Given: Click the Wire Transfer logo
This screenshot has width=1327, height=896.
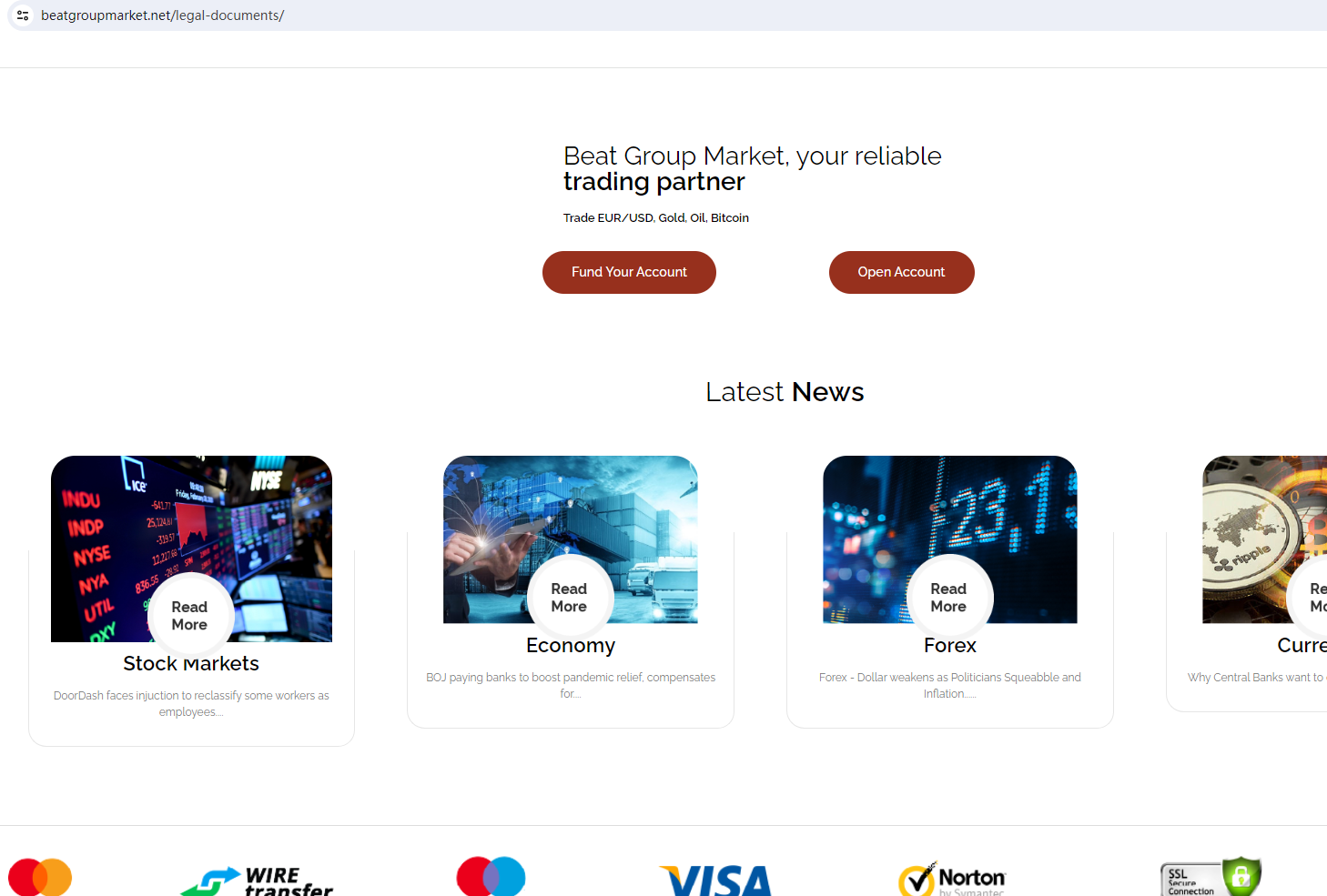Looking at the screenshot, I should click(x=258, y=880).
